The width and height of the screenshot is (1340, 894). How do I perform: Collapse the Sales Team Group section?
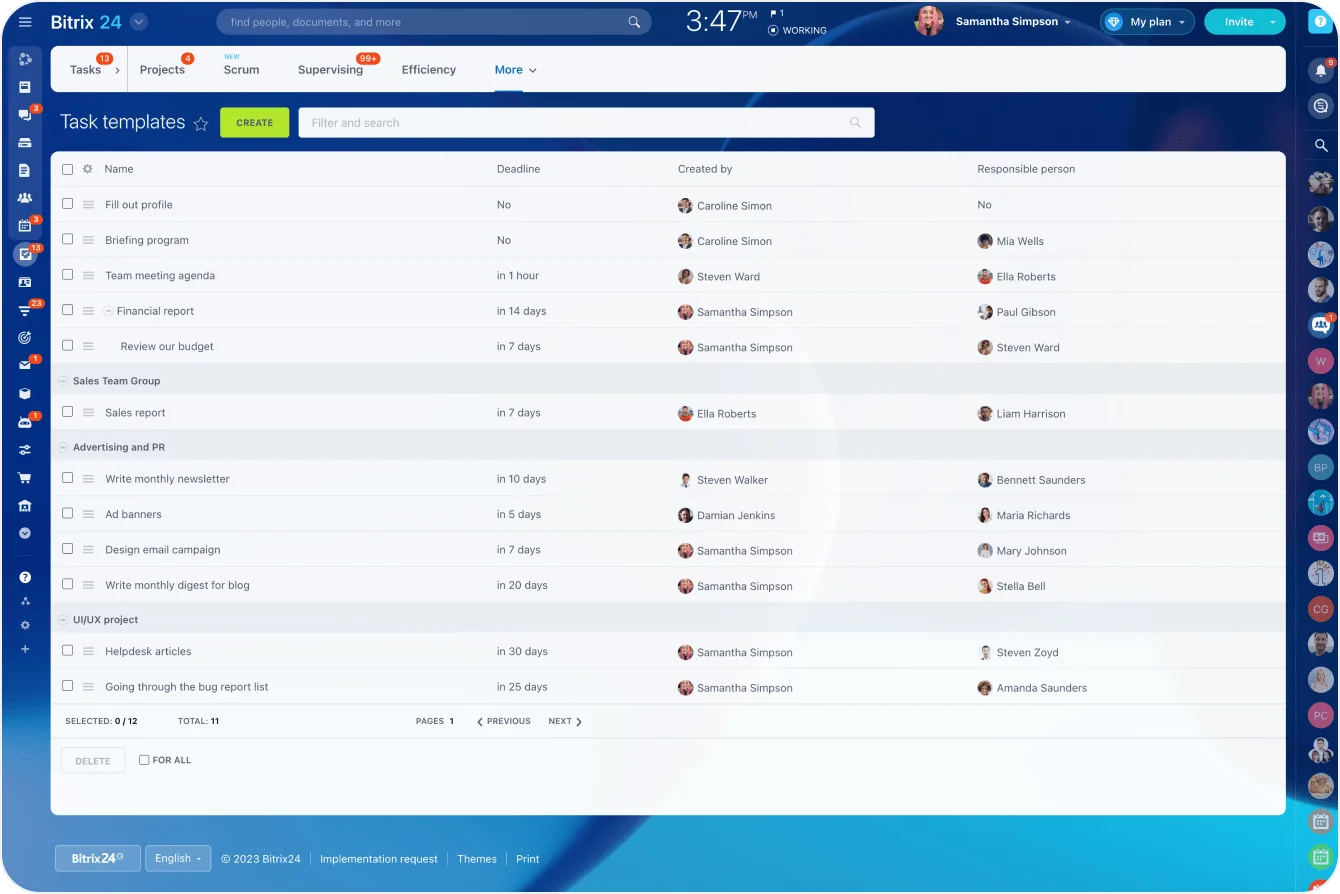click(63, 381)
